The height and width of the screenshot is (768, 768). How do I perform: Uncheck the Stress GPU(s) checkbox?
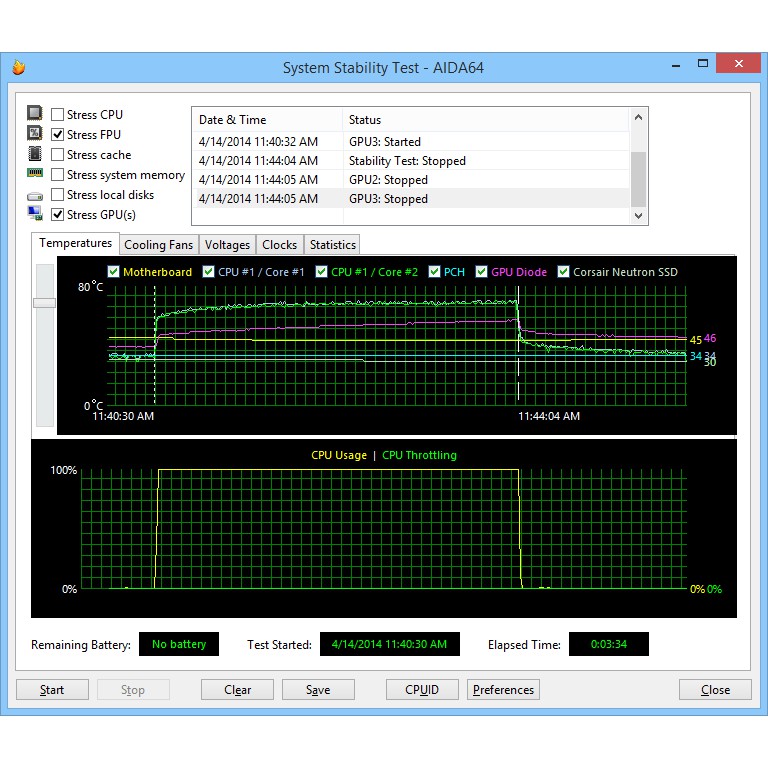(x=57, y=215)
